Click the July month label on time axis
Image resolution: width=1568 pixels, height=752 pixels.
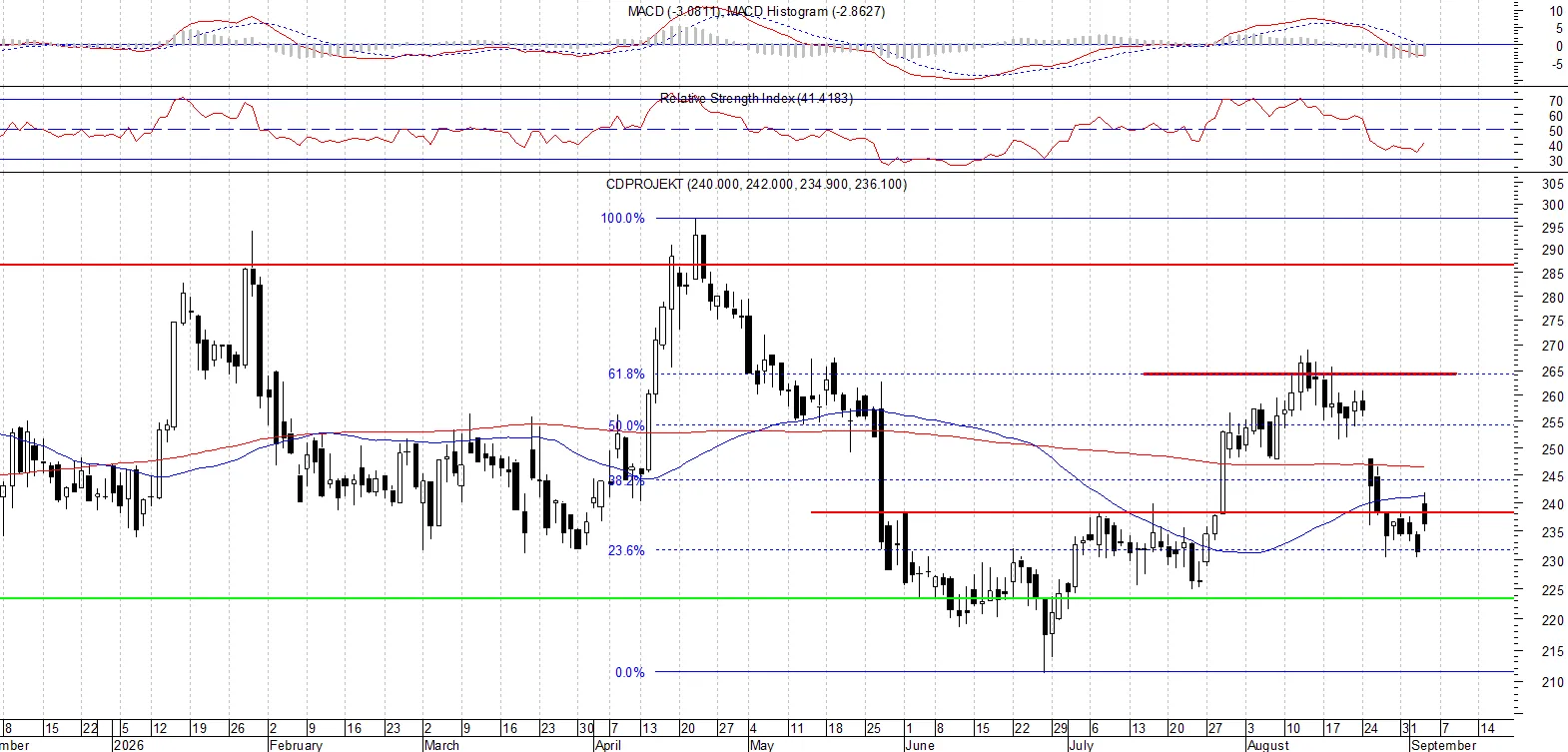1081,745
